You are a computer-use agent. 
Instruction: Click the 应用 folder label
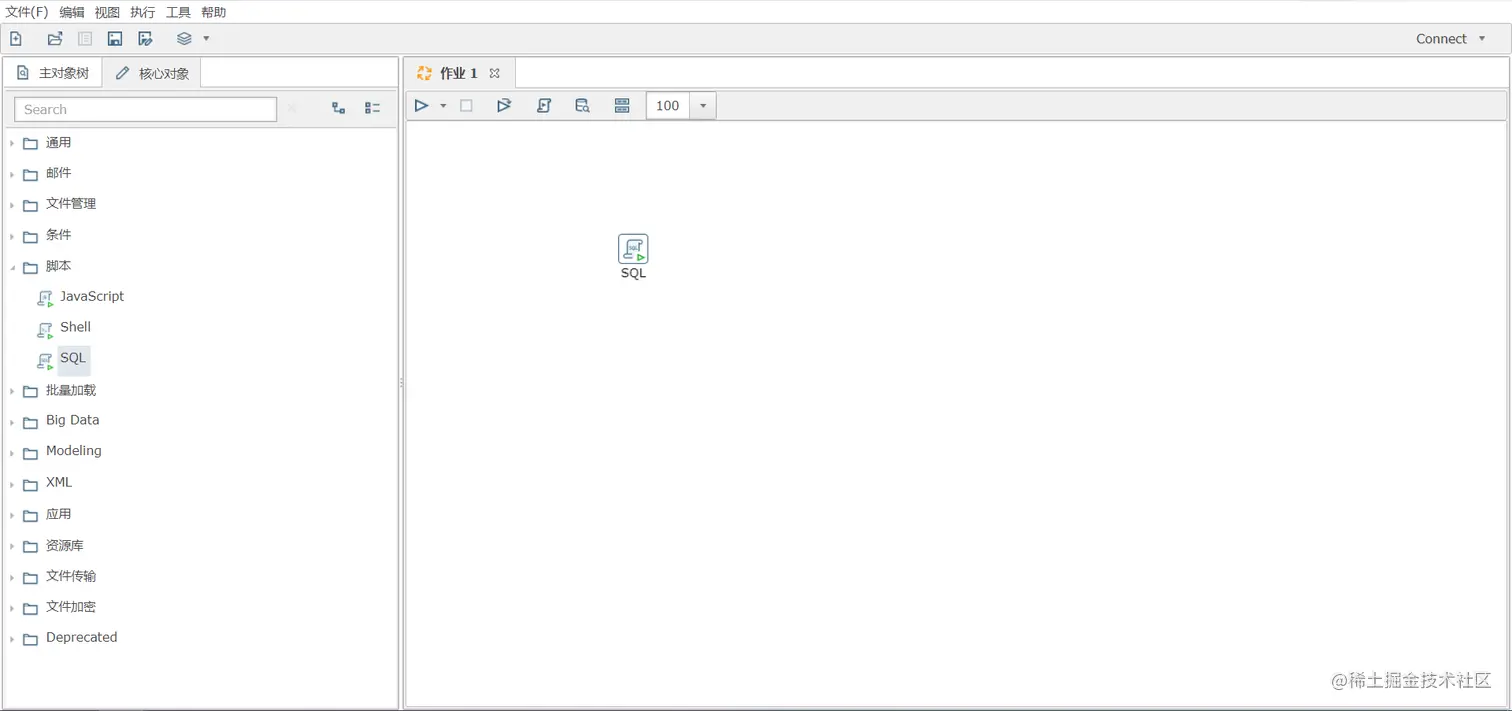click(x=58, y=514)
